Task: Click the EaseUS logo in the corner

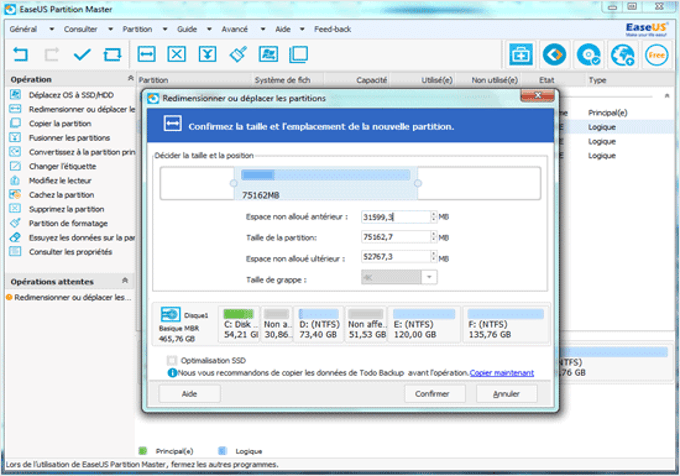Action: click(x=646, y=29)
